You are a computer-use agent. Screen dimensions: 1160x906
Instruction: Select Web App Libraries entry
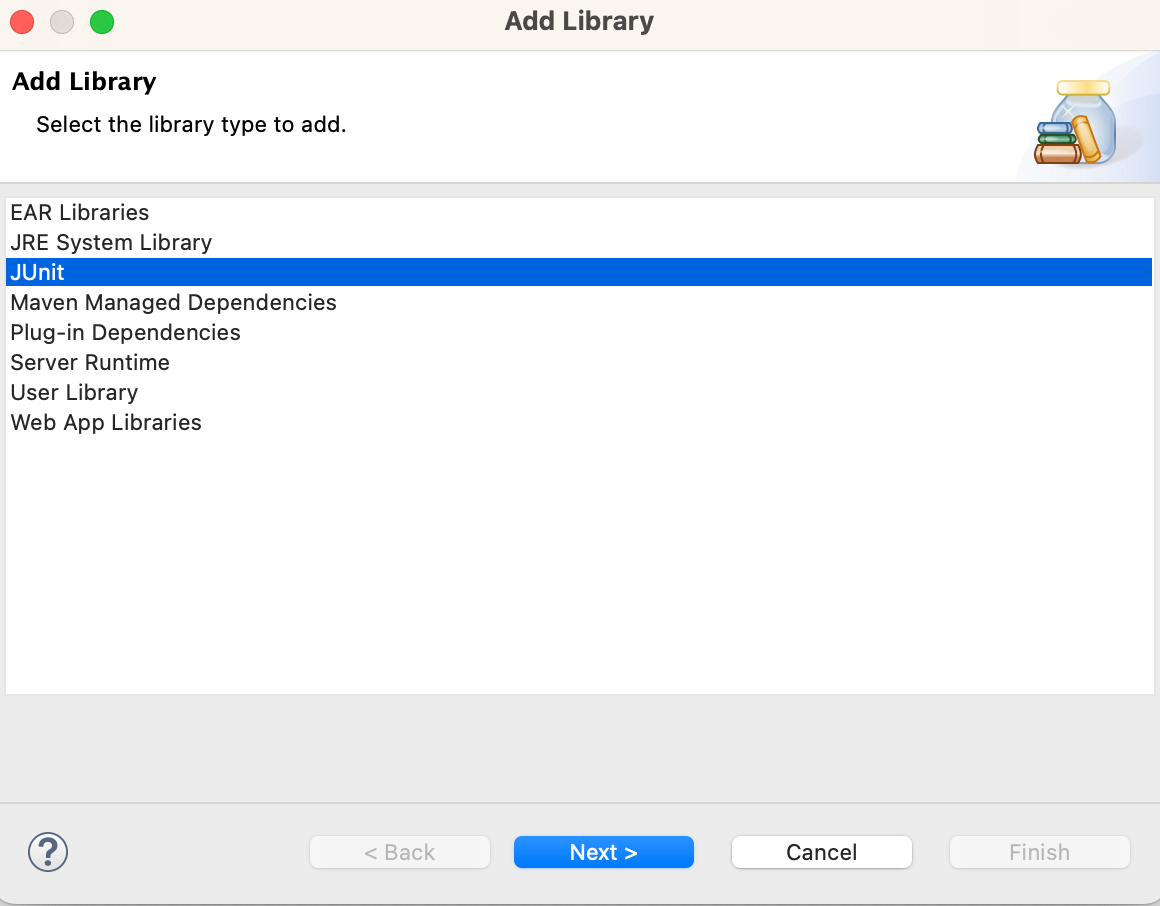tap(579, 422)
